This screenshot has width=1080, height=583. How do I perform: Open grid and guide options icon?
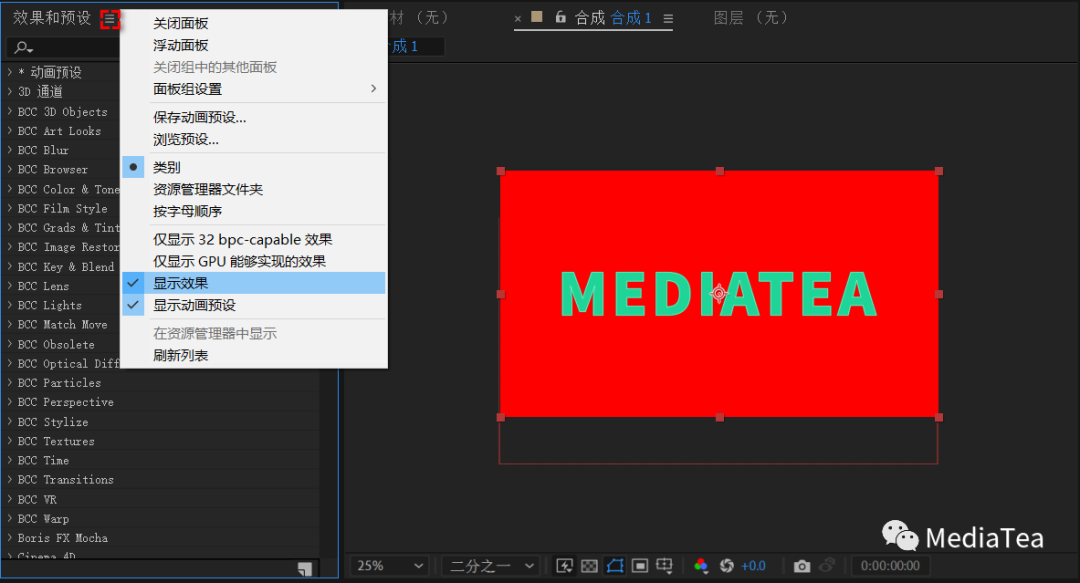click(665, 566)
